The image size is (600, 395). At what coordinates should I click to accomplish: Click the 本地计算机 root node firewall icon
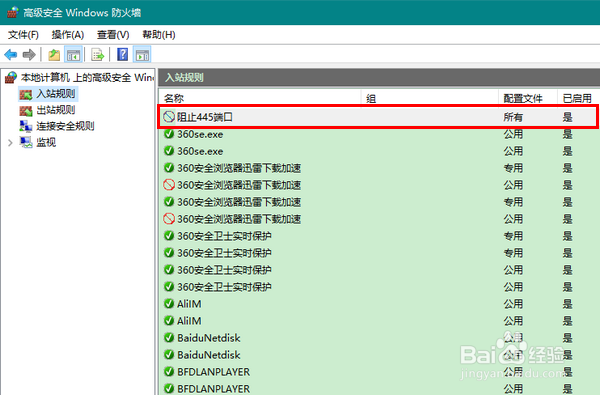coord(11,77)
